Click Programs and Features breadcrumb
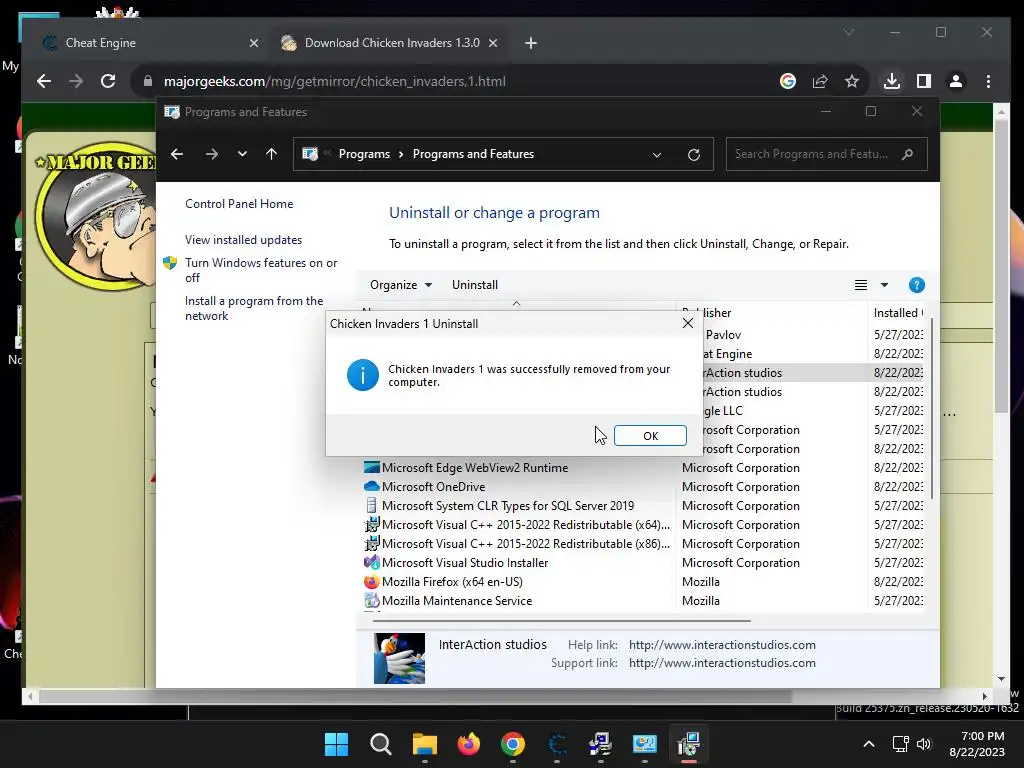This screenshot has height=768, width=1024. (x=473, y=154)
